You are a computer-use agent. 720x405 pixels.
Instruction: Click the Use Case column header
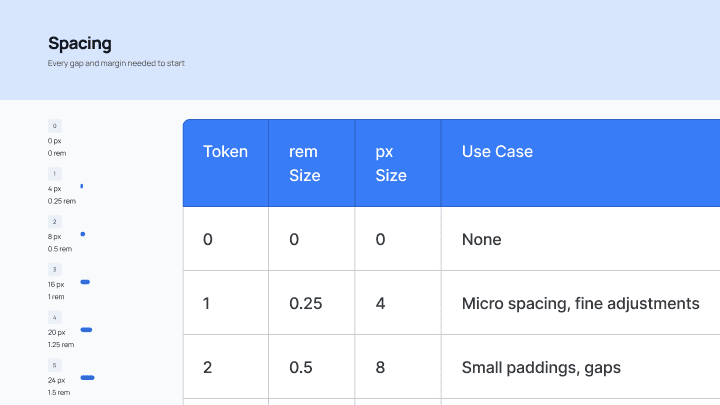(580, 163)
